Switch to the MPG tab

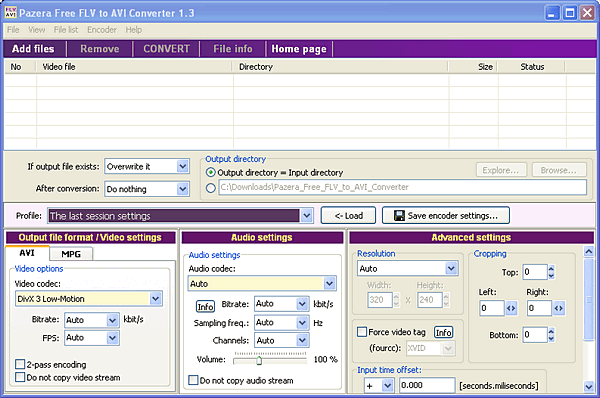tap(71, 254)
